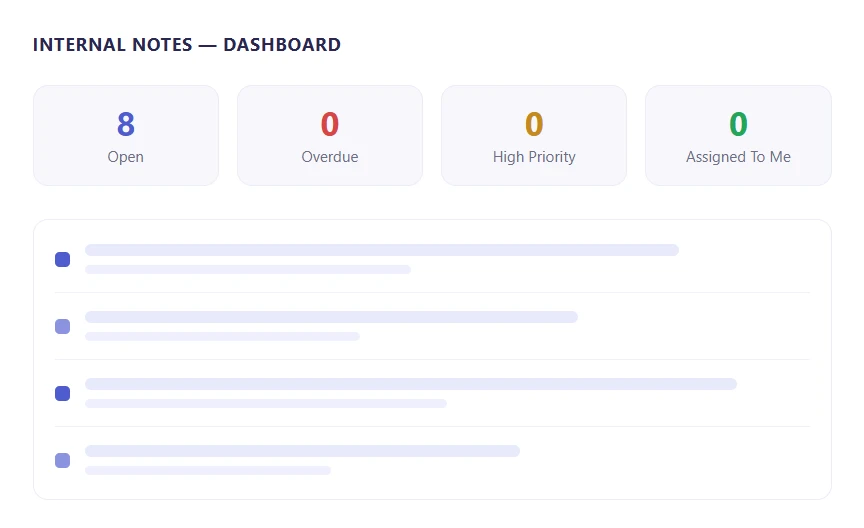This screenshot has height=528, width=864.
Task: Open the third note's longest title bar
Action: point(411,384)
